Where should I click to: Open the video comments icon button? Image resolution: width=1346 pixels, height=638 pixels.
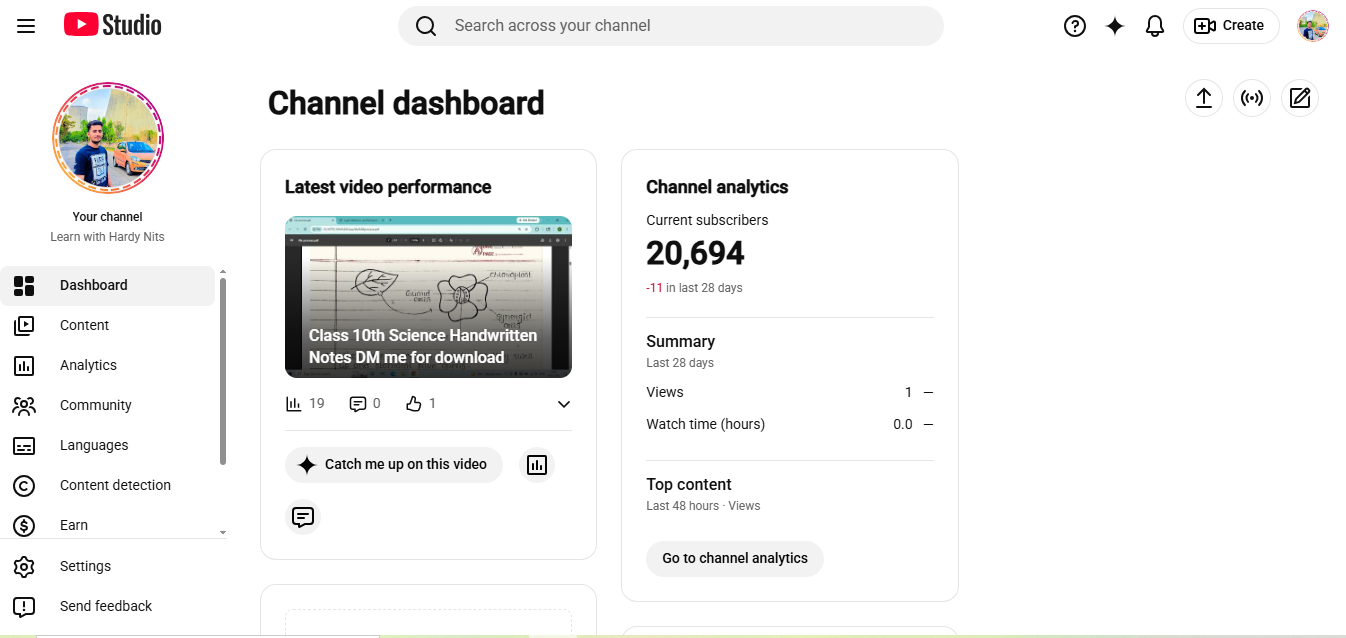(x=303, y=517)
